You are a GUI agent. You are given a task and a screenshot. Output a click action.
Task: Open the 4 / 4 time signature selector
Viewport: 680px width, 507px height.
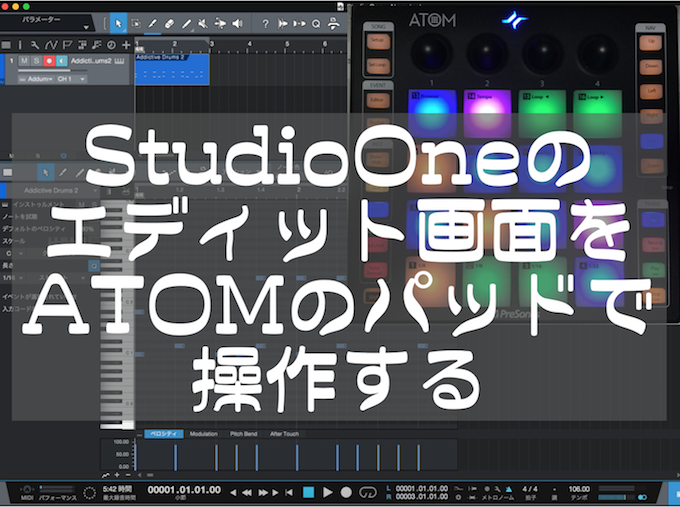tap(530, 489)
